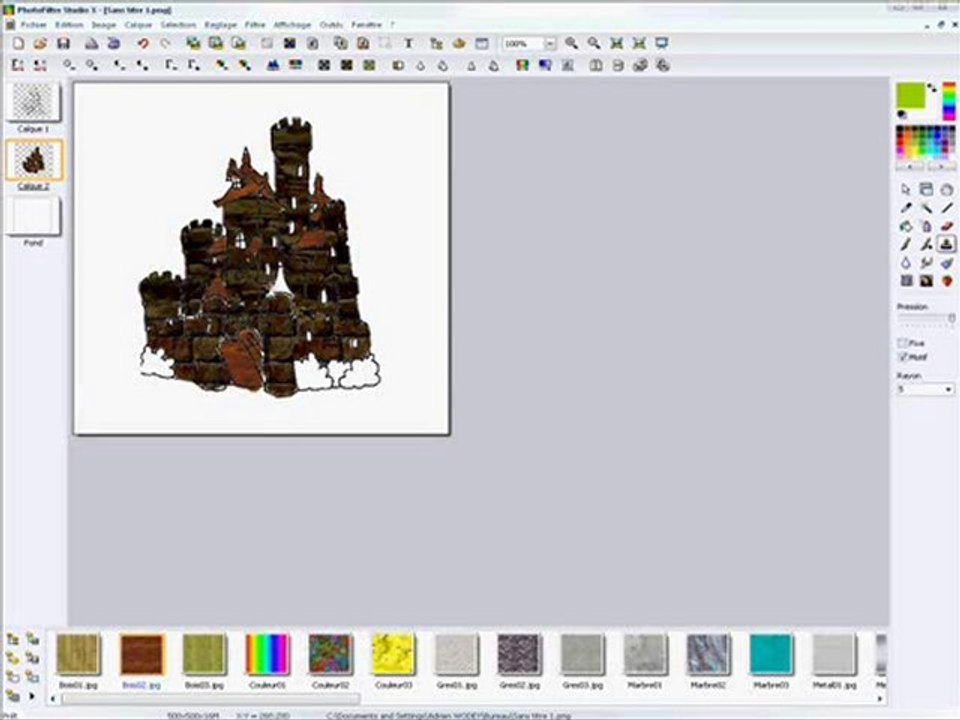Click the green foreground color swatch

click(x=910, y=96)
